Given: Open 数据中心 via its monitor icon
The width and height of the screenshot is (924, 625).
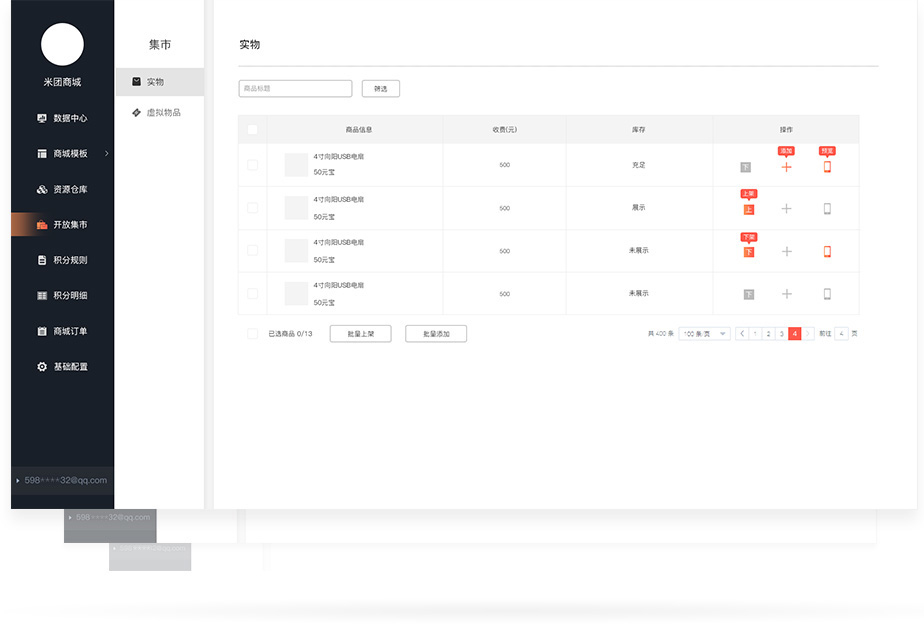Looking at the screenshot, I should click(x=42, y=118).
